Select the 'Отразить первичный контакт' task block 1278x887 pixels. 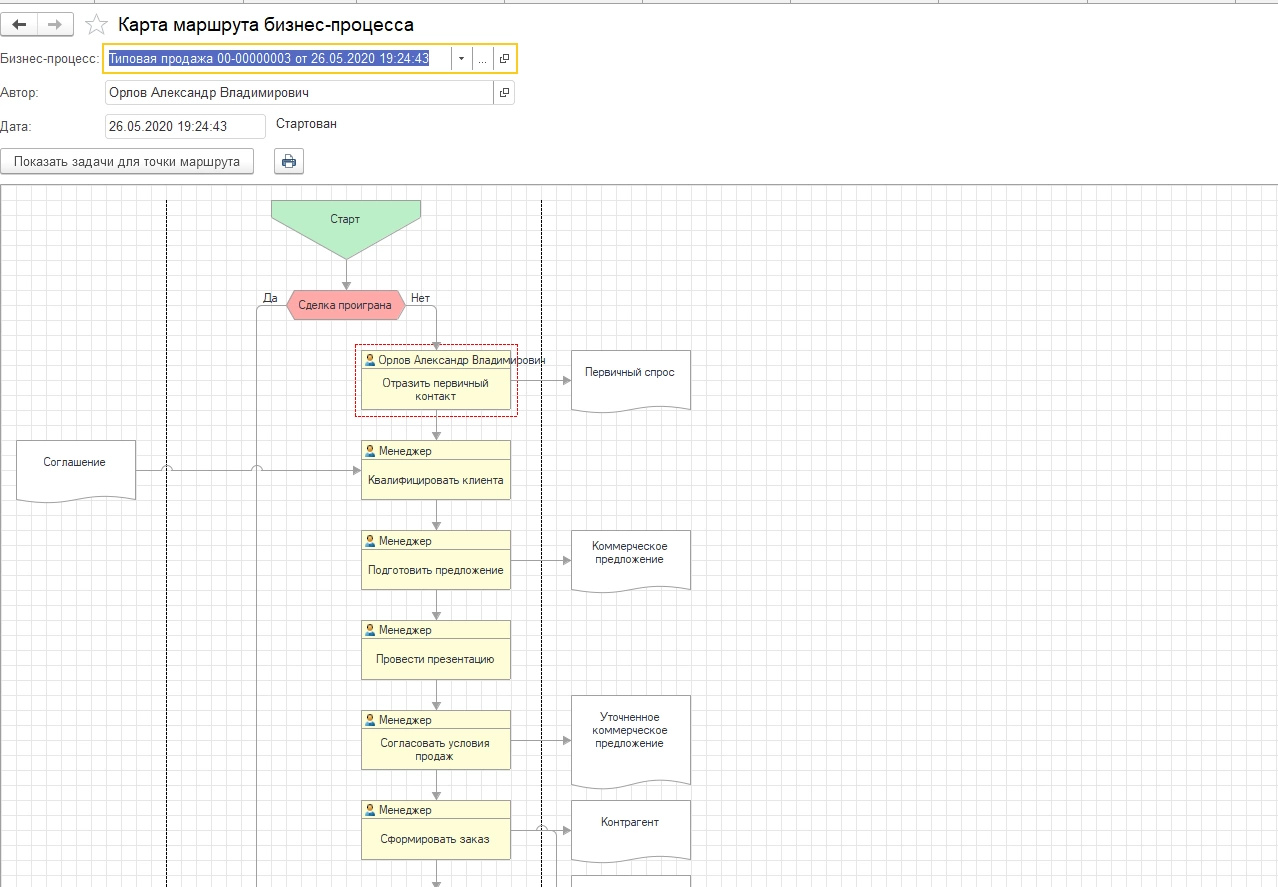[435, 389]
